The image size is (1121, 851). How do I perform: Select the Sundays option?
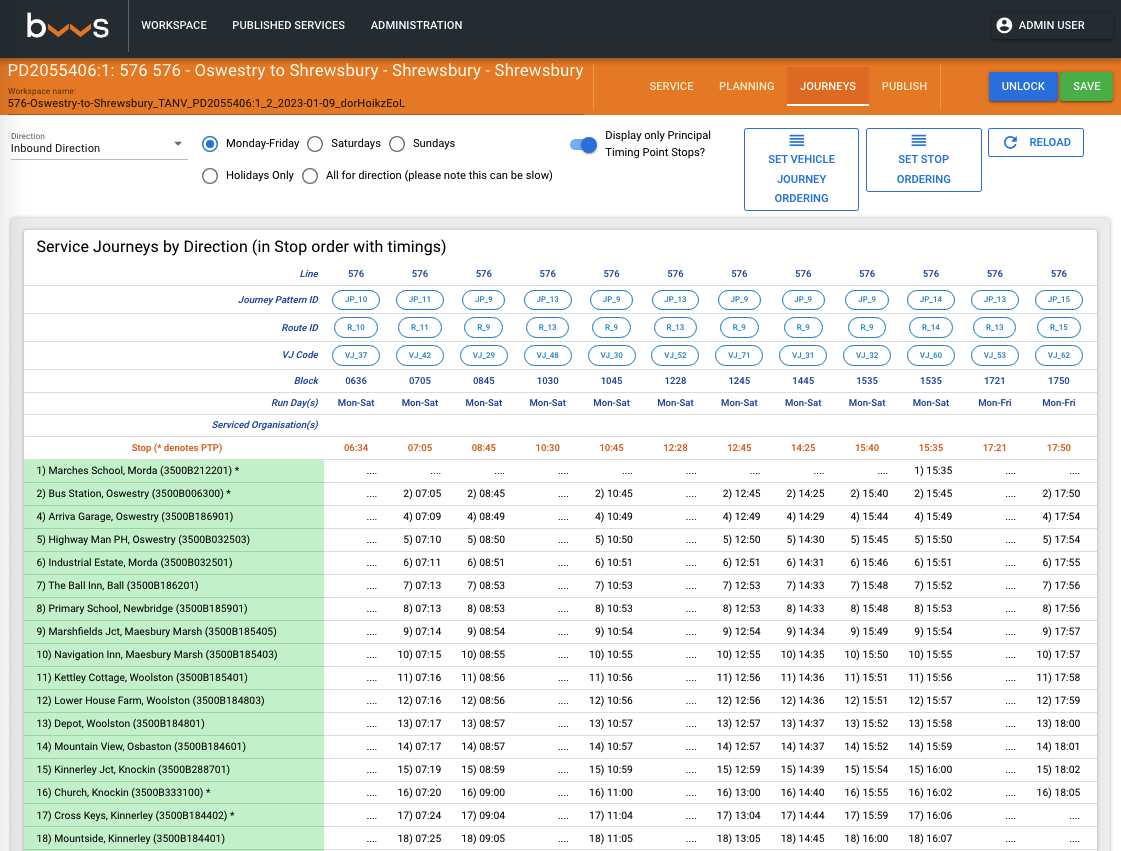click(x=397, y=144)
